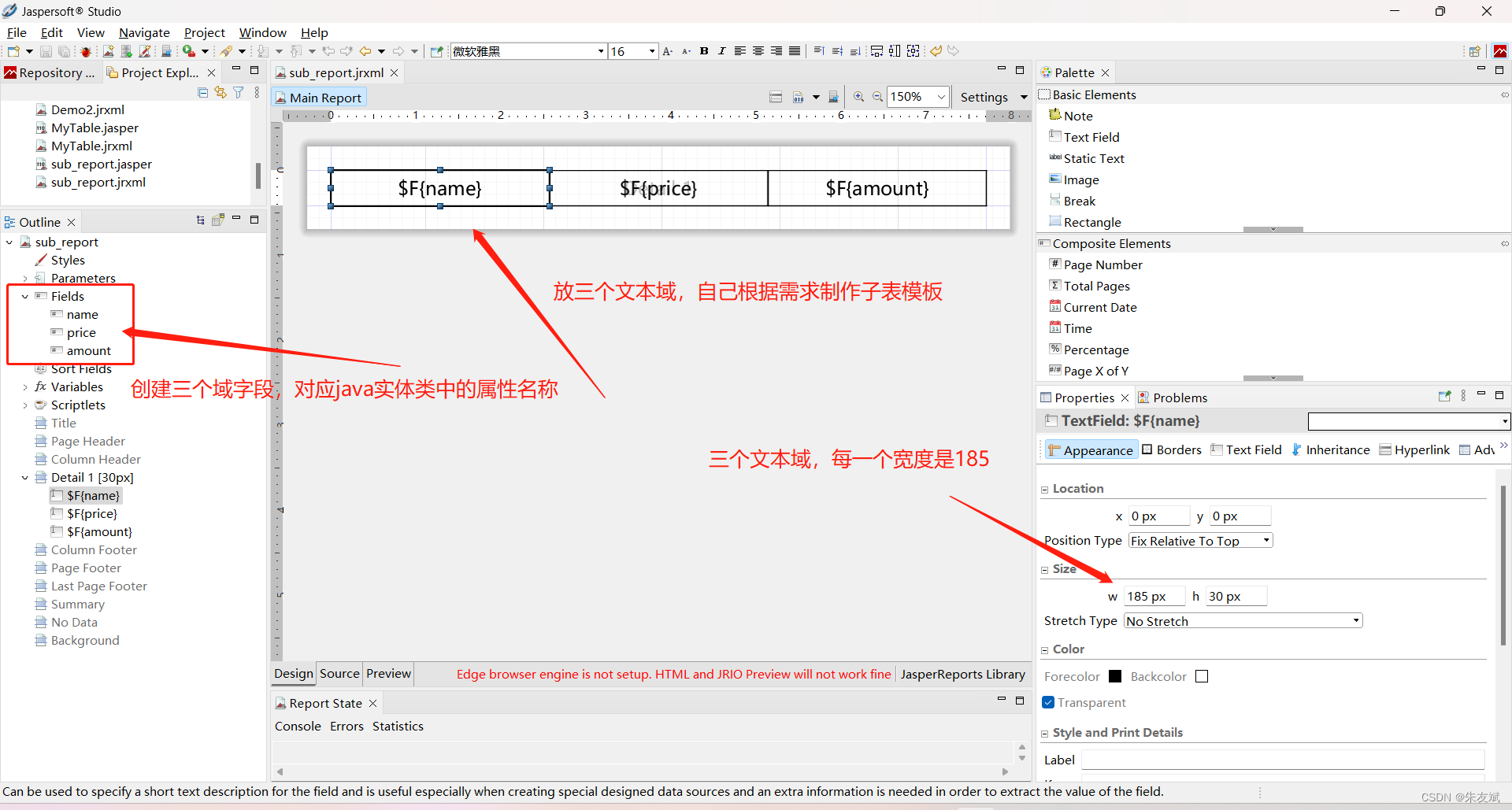Click the Main Report button
Viewport: 1512px width, 810px height.
[x=318, y=97]
